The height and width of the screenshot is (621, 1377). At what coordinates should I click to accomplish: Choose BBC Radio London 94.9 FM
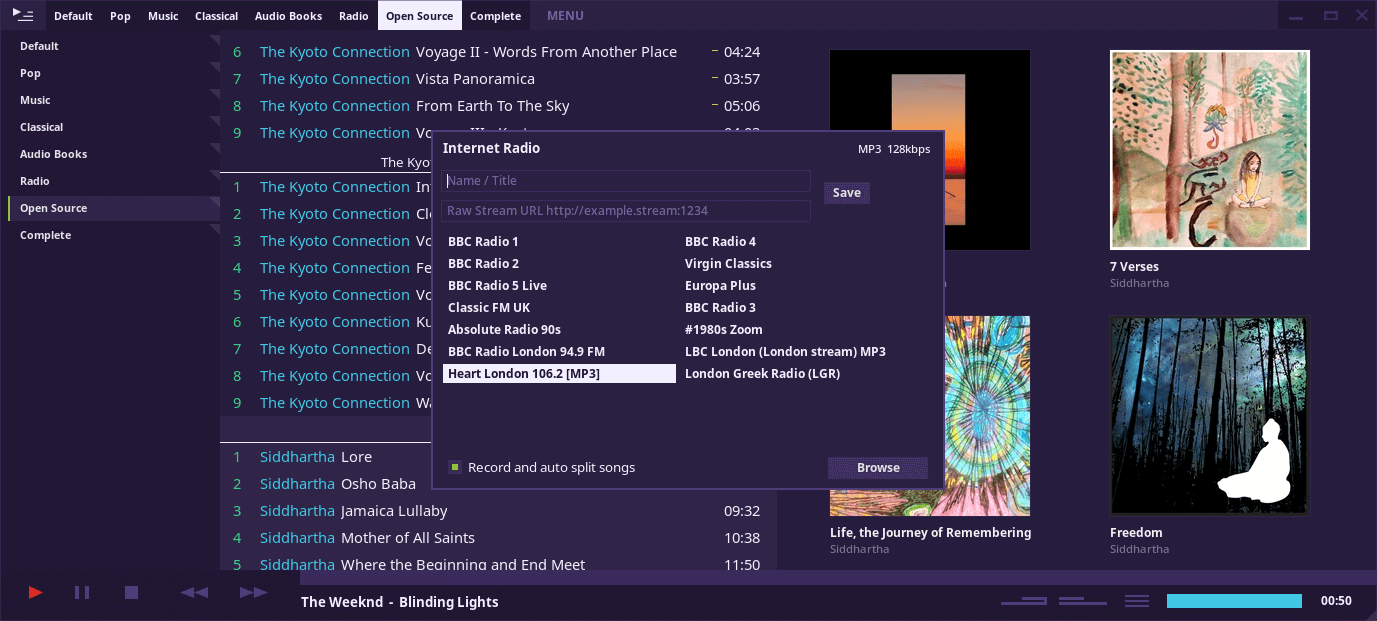coord(559,351)
